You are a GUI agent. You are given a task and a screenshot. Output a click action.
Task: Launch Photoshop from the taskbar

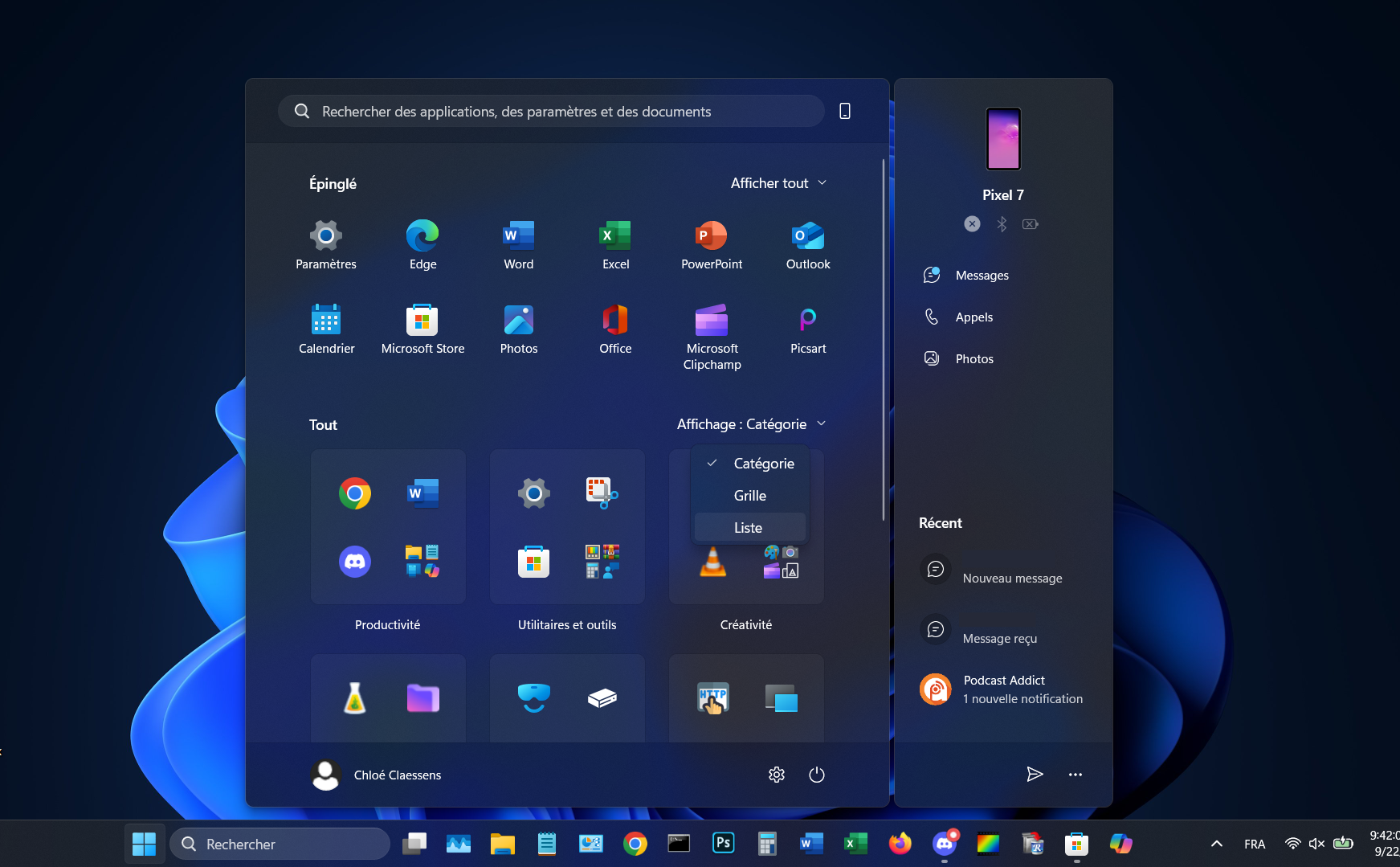point(722,844)
